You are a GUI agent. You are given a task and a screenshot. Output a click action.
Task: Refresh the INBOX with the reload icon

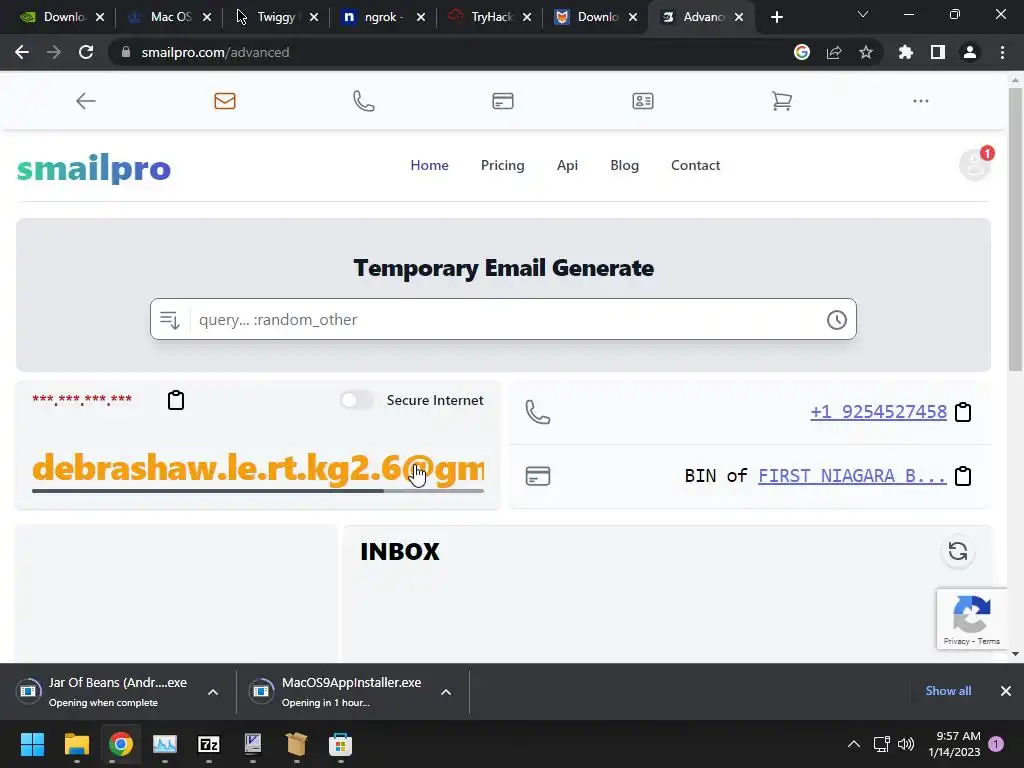(958, 552)
